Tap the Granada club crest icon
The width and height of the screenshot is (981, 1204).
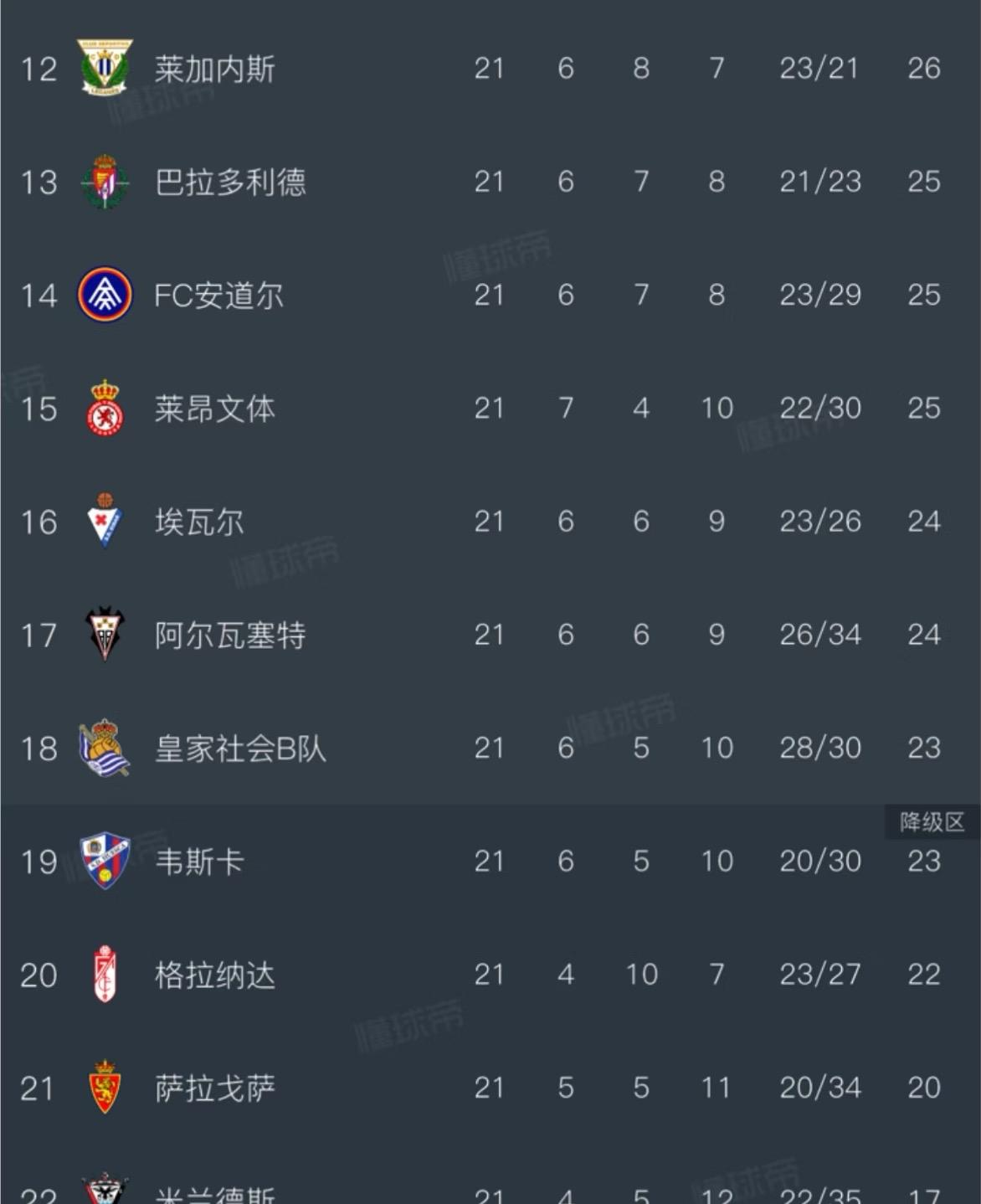[x=105, y=974]
